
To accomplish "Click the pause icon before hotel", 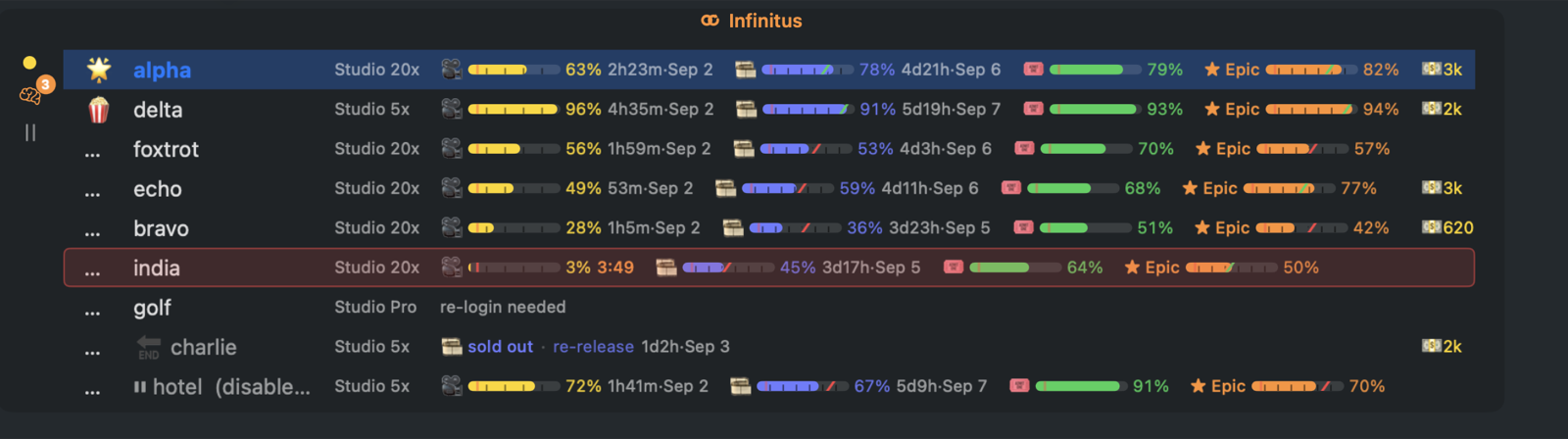I will pos(140,387).
